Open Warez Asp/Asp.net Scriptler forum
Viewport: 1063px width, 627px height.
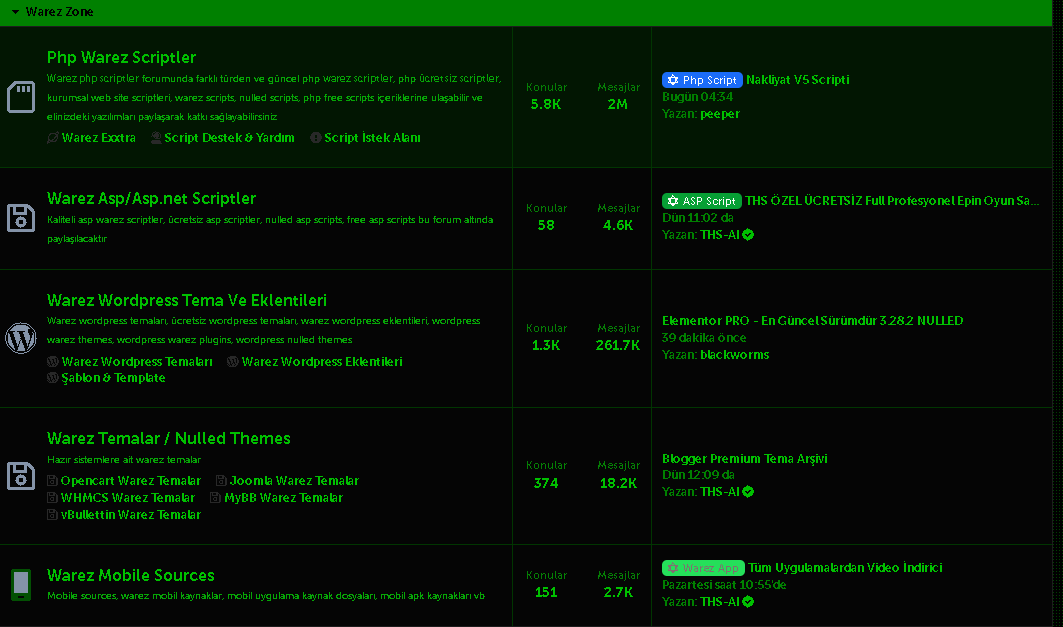tap(151, 199)
